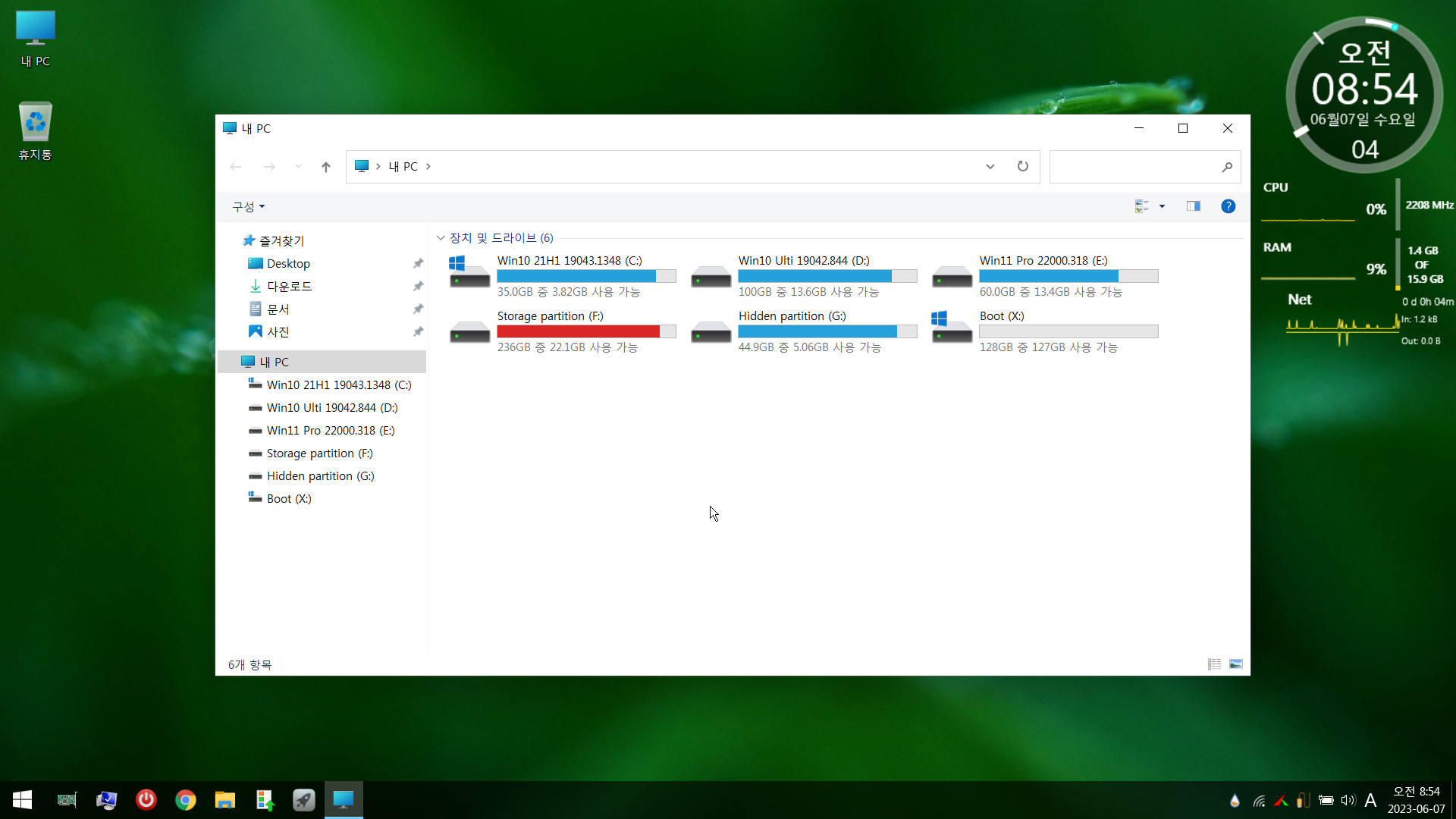Launch the rocket app in taskbar
The height and width of the screenshot is (819, 1456).
(303, 800)
